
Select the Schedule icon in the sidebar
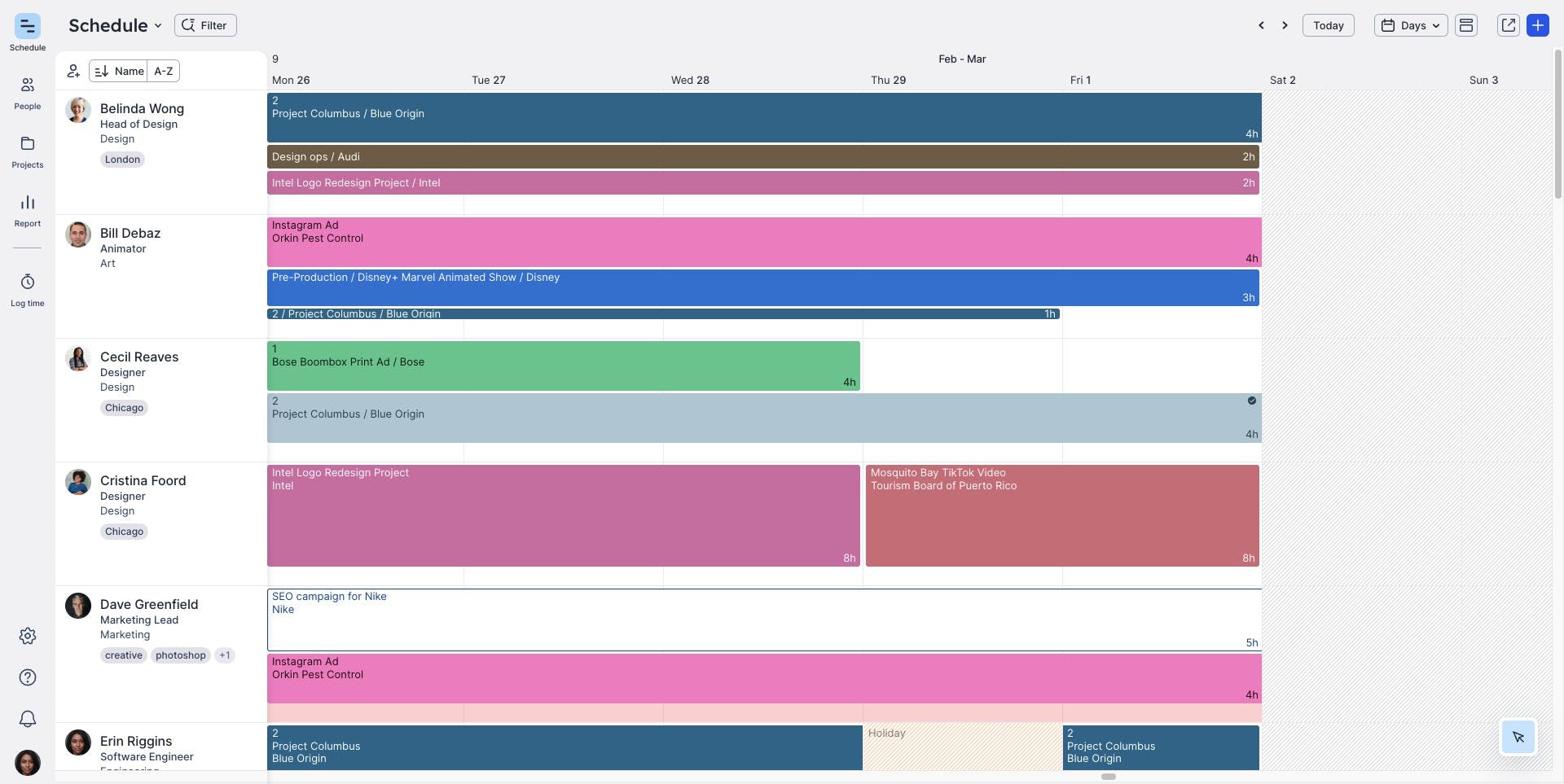(27, 27)
